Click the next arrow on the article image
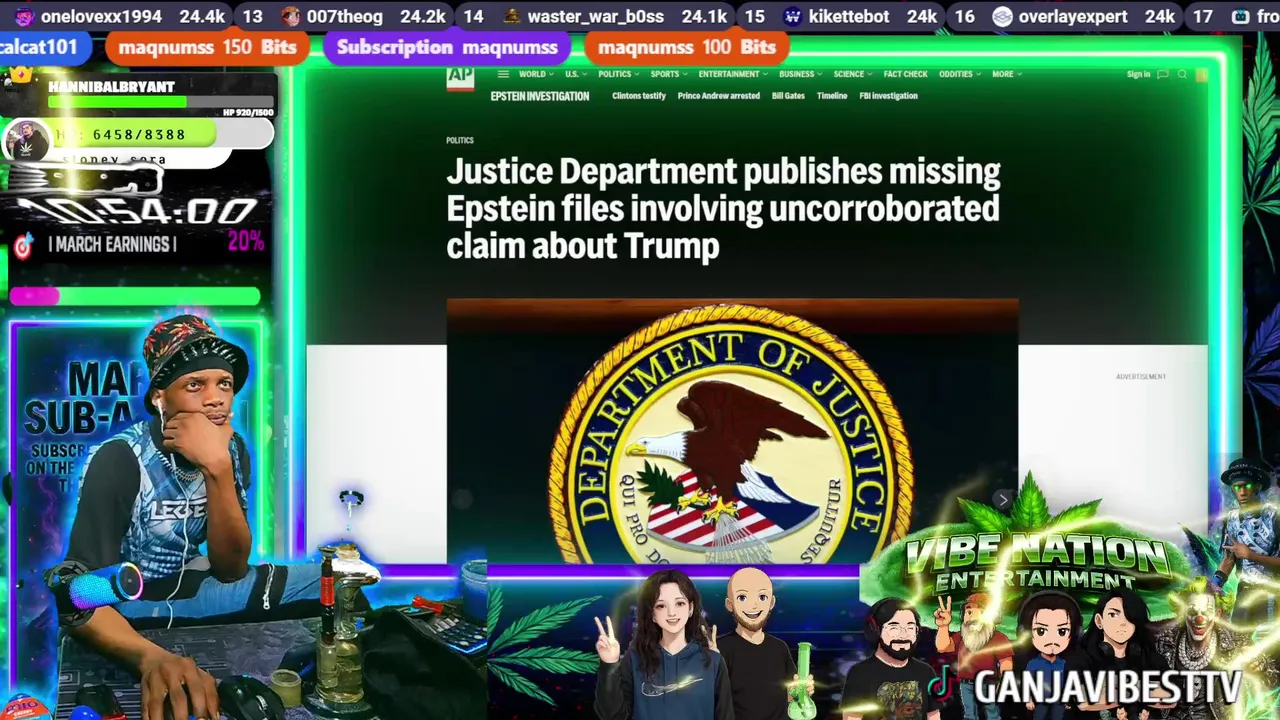Viewport: 1280px width, 720px height. coord(1003,499)
